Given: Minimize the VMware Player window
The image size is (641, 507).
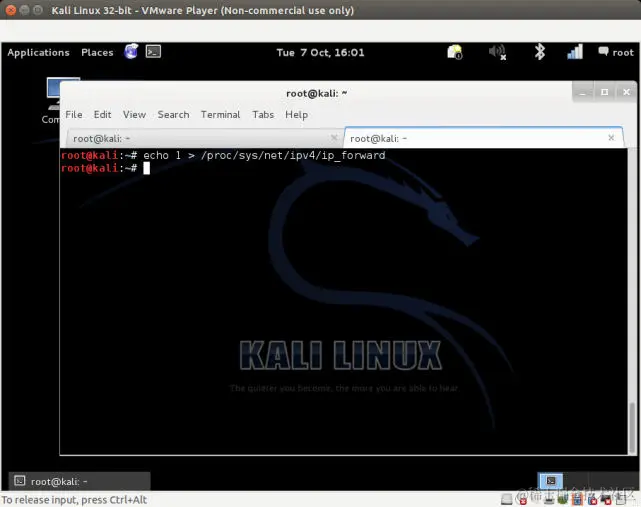Looking at the screenshot, I should point(25,10).
